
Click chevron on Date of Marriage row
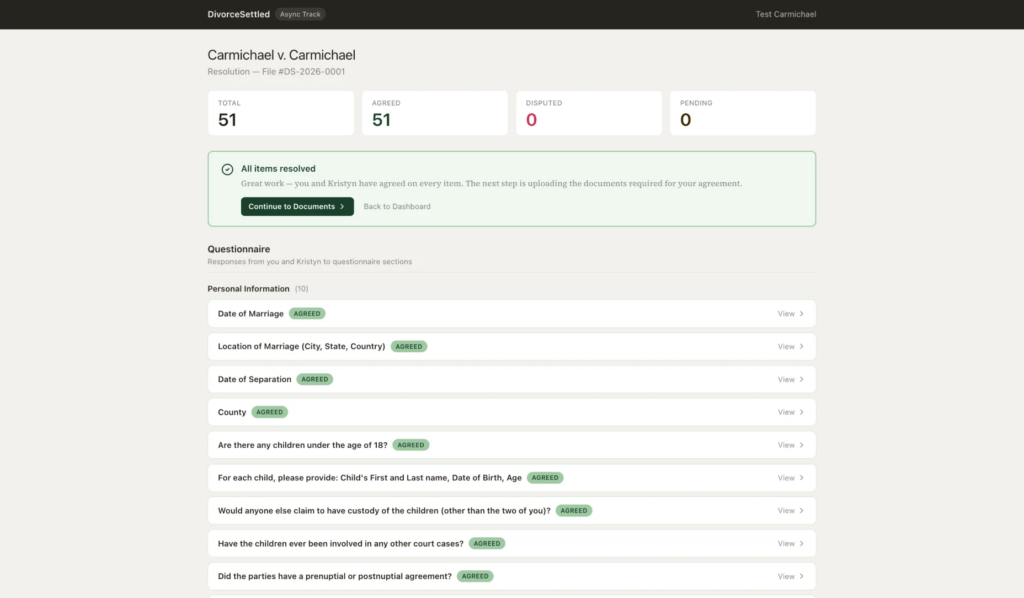[802, 314]
